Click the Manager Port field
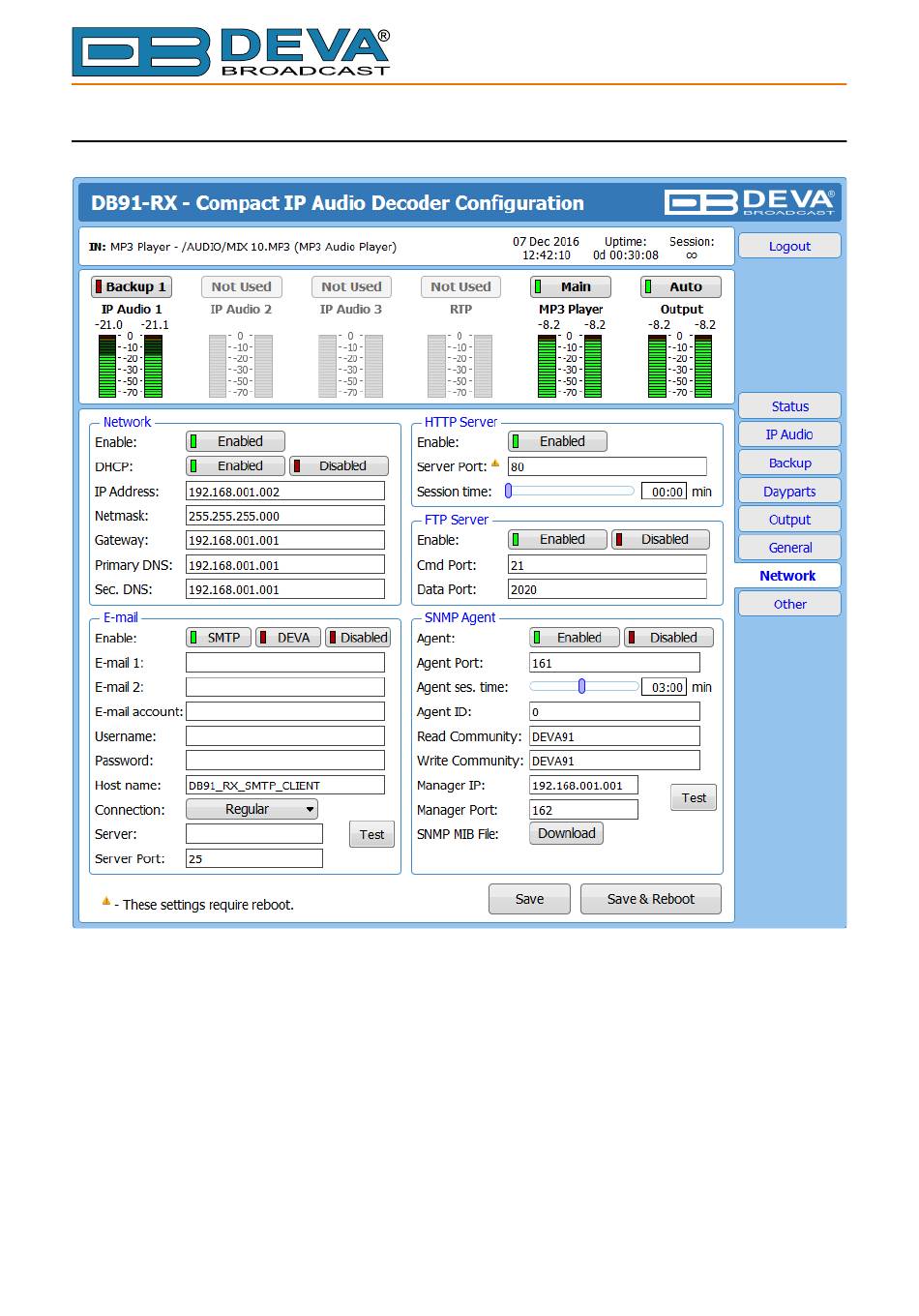 pyautogui.click(x=583, y=810)
